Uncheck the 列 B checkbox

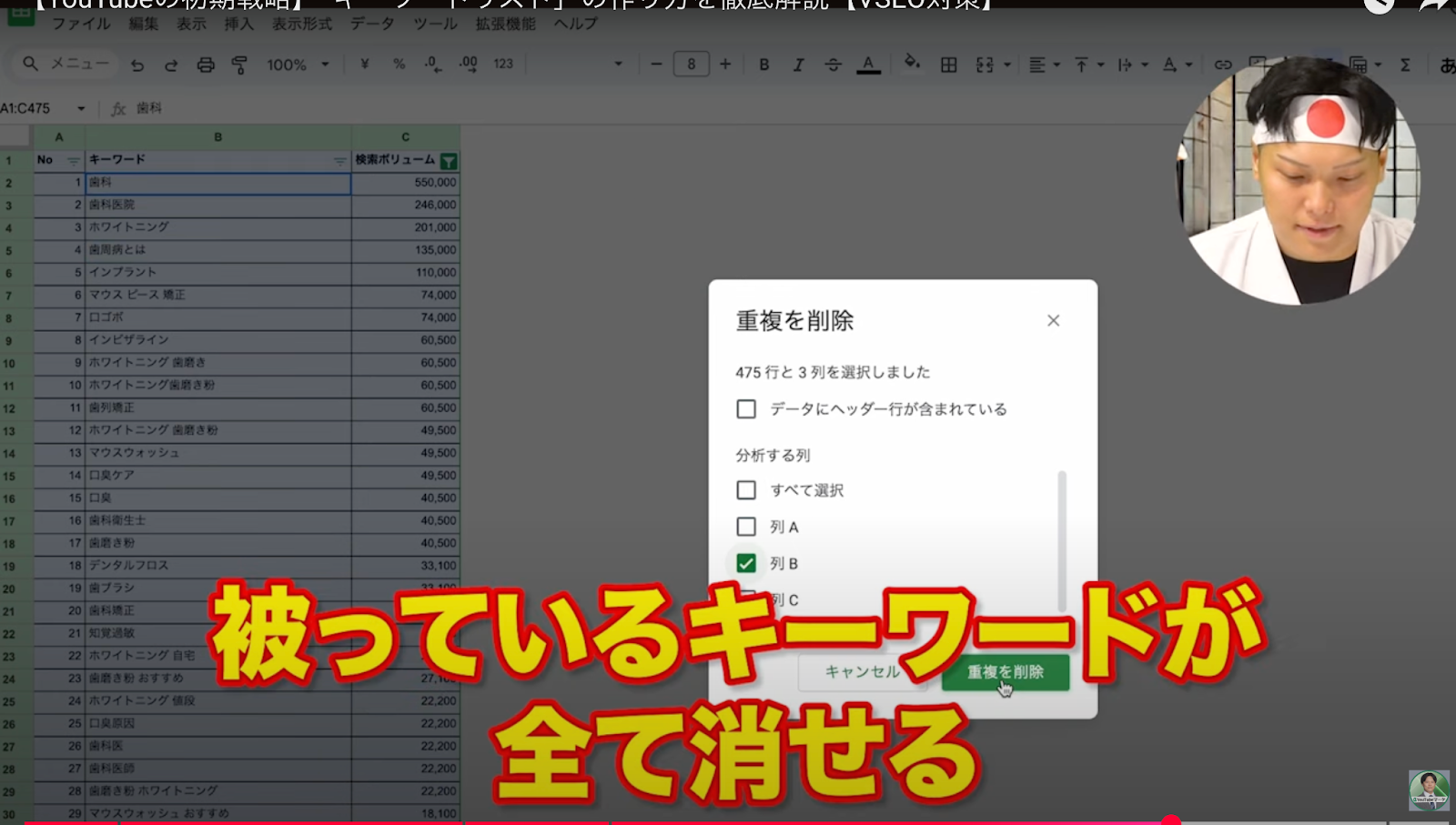[x=745, y=562]
